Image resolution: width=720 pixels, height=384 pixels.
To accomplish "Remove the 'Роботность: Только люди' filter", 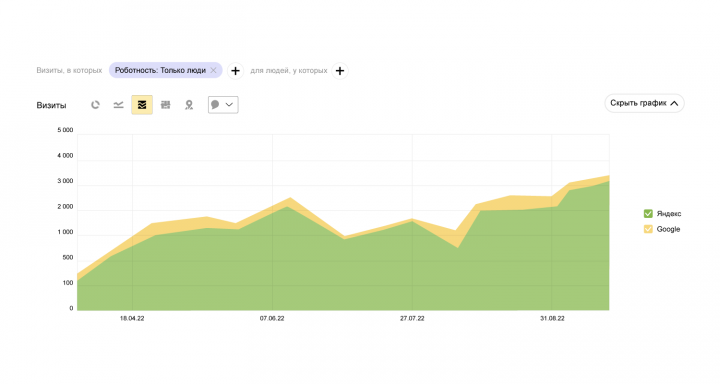I will (213, 70).
